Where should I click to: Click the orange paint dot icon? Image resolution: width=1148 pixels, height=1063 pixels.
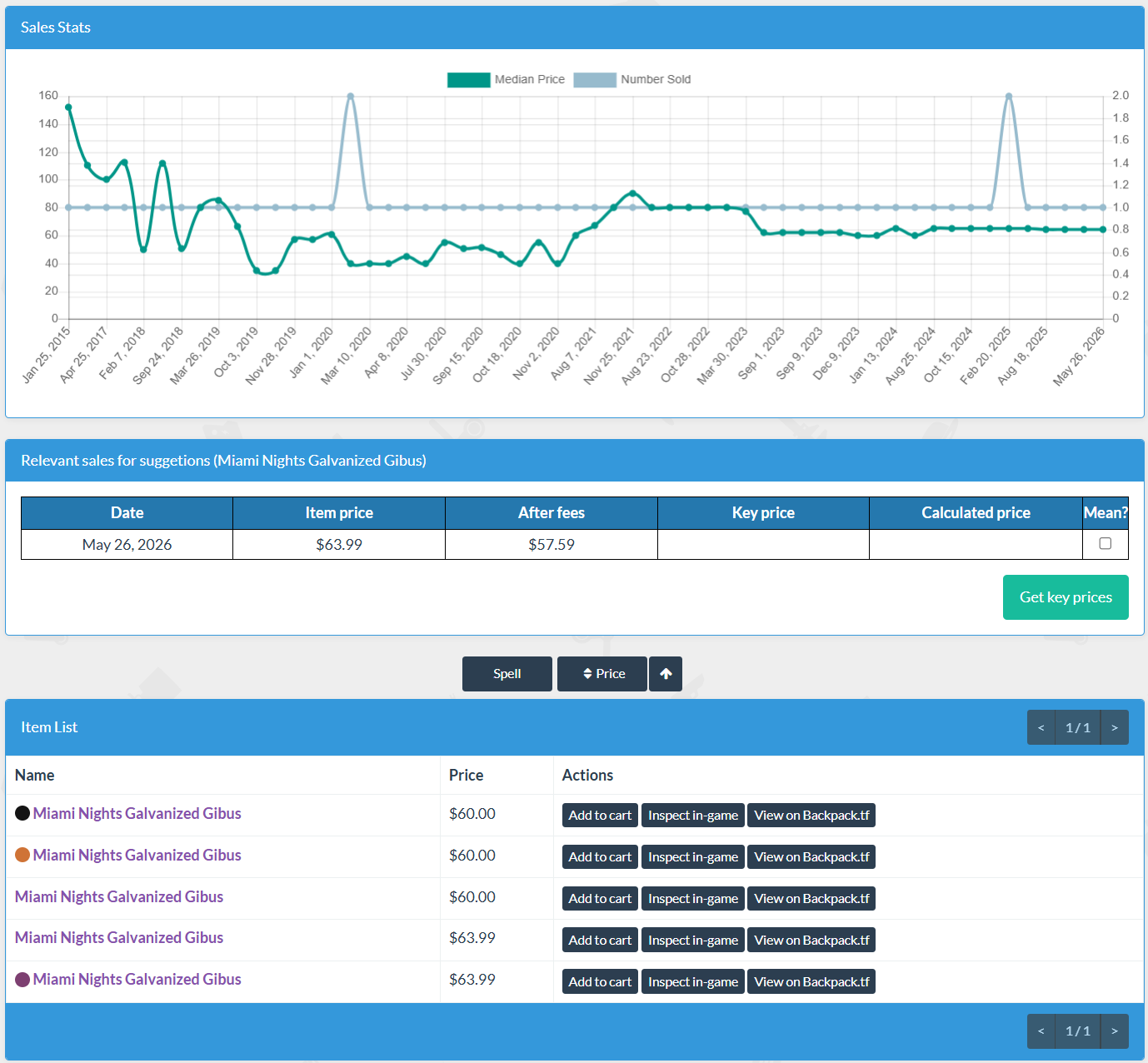coord(22,855)
